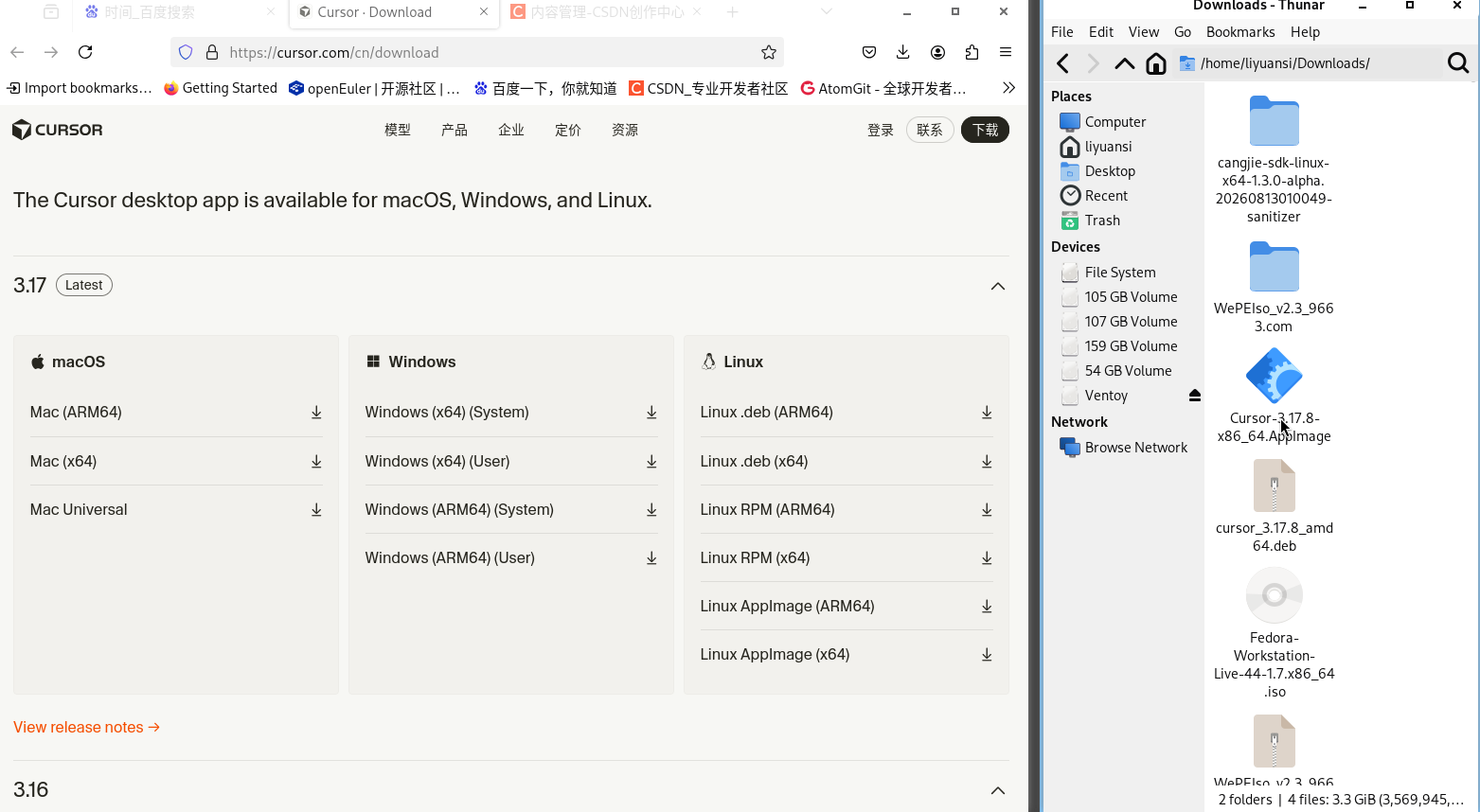This screenshot has height=812, width=1480.
Task: Save page to Pocket icon
Action: [869, 52]
